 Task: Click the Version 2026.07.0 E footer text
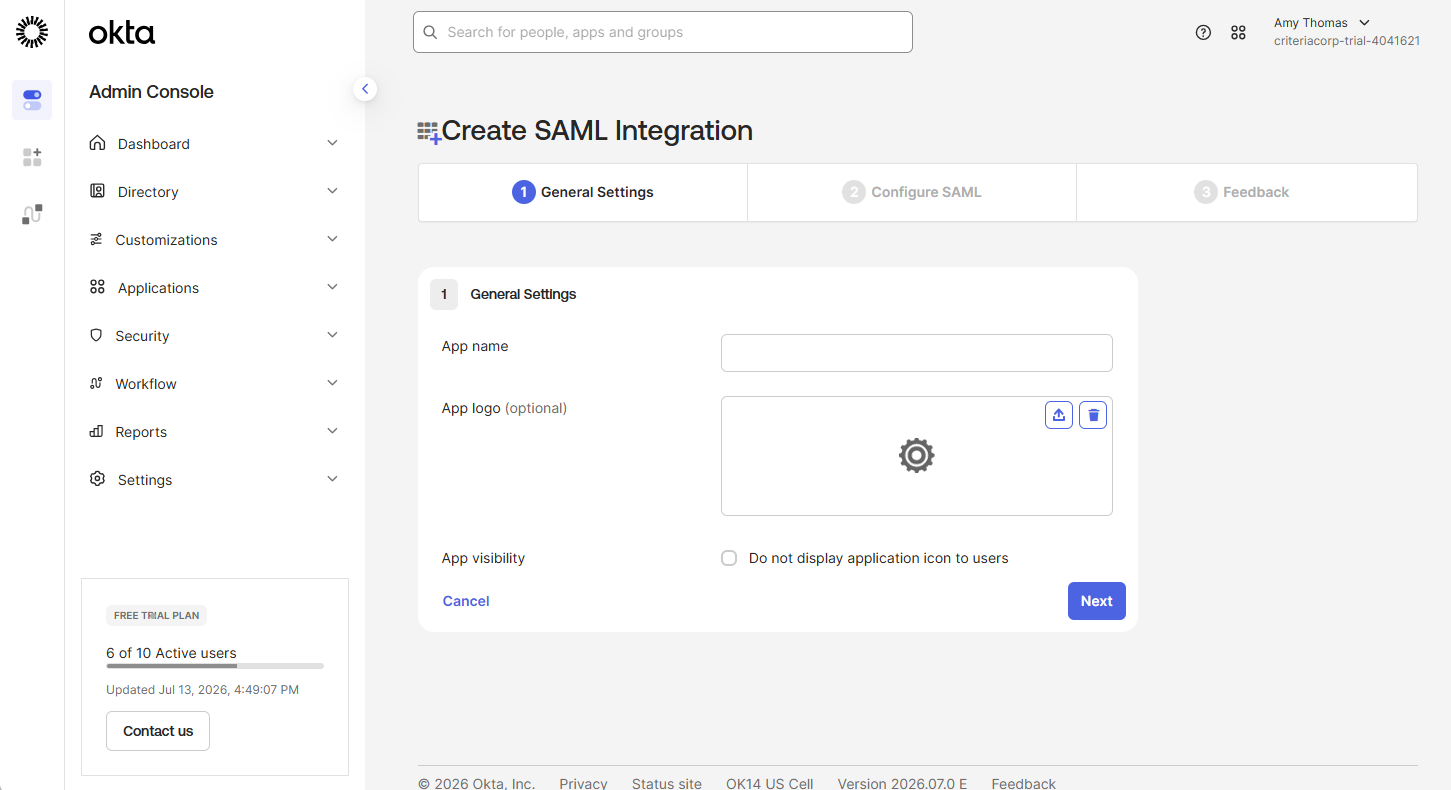pyautogui.click(x=902, y=783)
